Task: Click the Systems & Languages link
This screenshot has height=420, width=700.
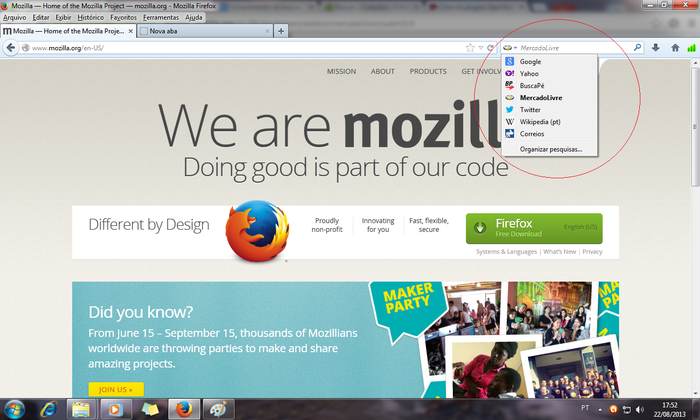Action: tap(506, 252)
